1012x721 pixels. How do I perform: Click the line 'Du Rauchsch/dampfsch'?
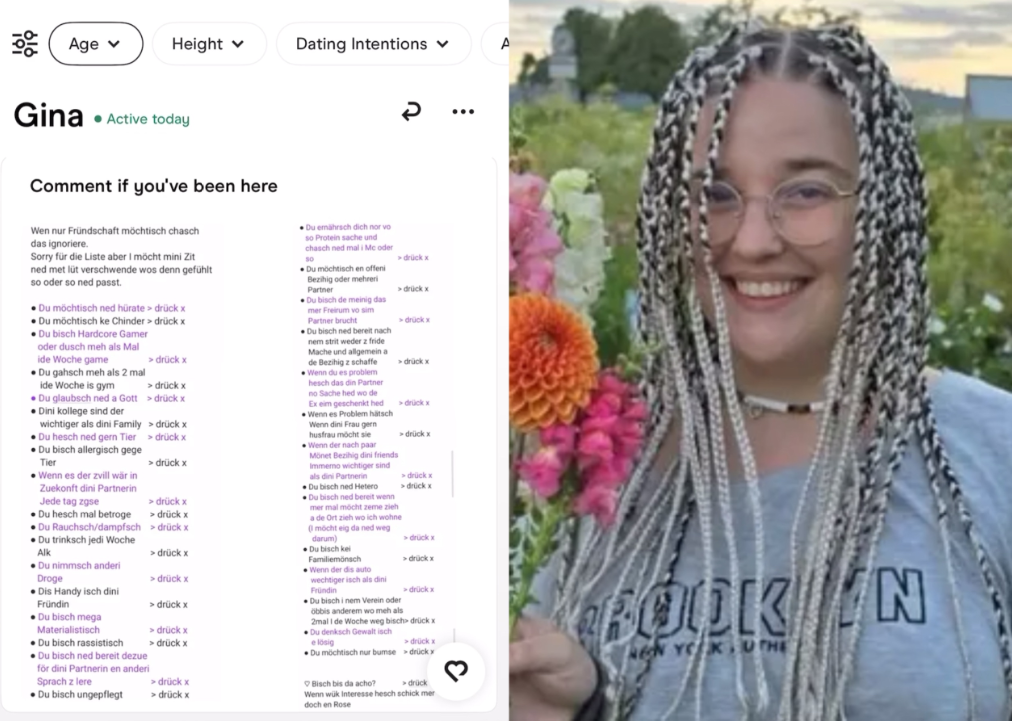[x=89, y=527]
